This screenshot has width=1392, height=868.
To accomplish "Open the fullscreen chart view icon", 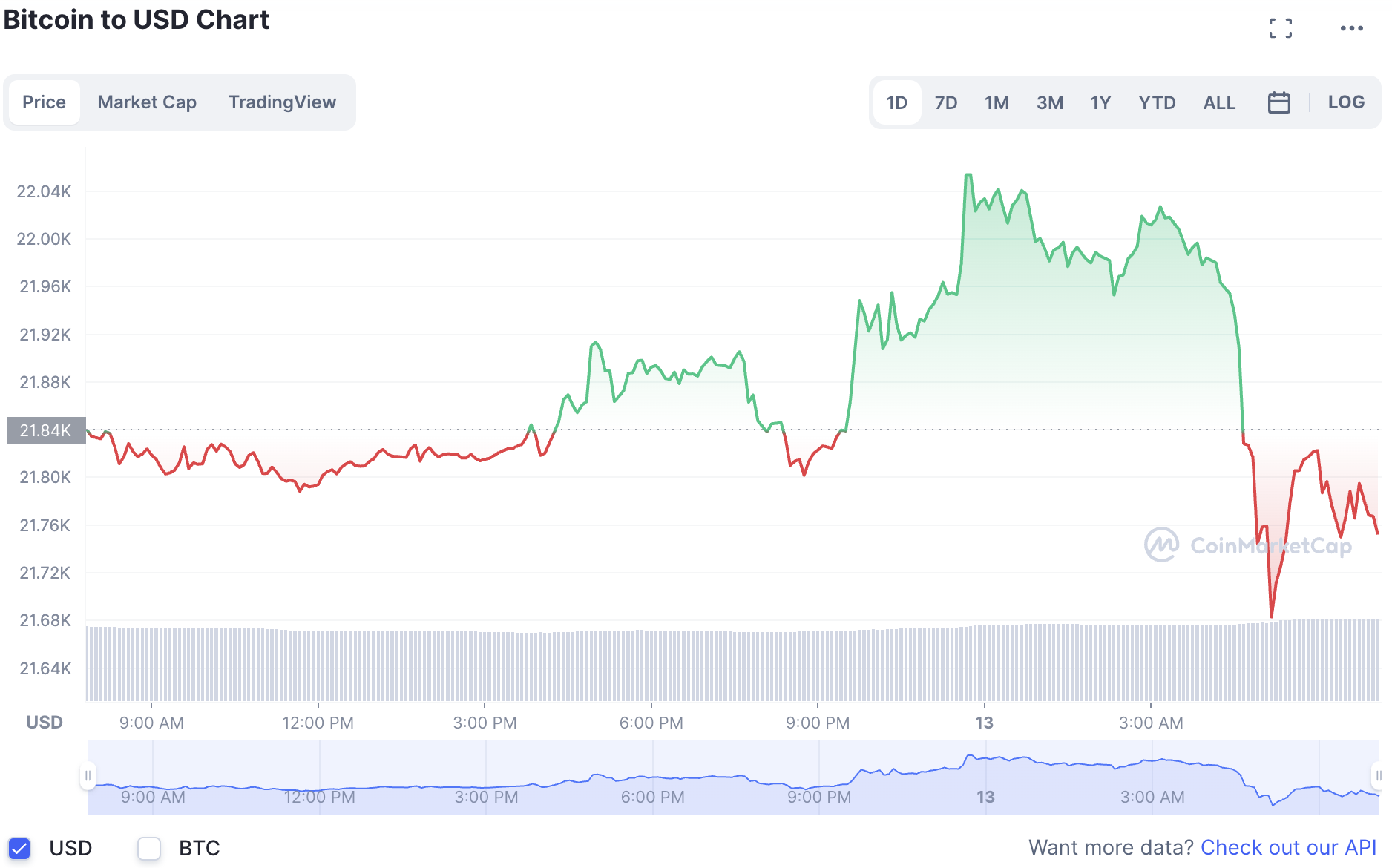I will tap(1280, 28).
